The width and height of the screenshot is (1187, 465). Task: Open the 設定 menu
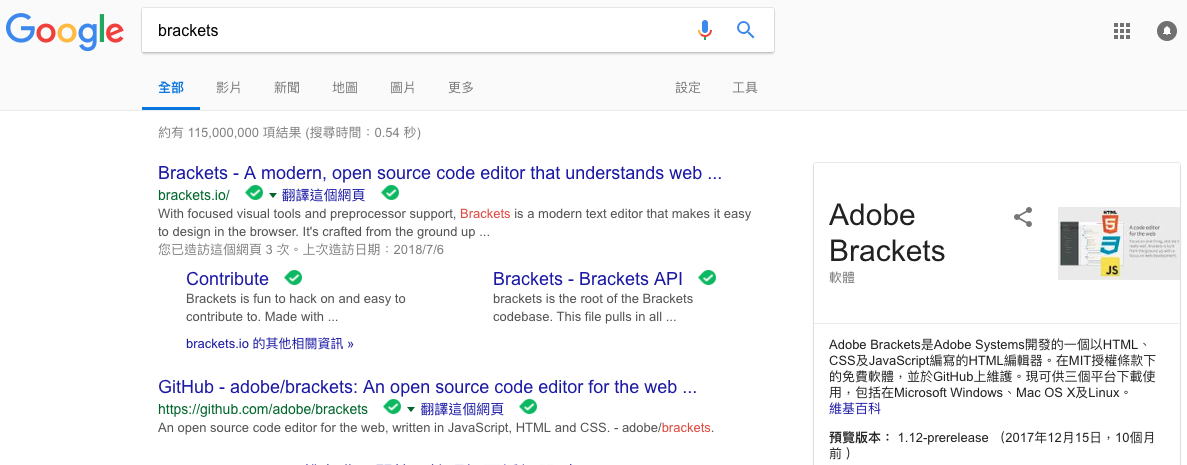(x=688, y=88)
